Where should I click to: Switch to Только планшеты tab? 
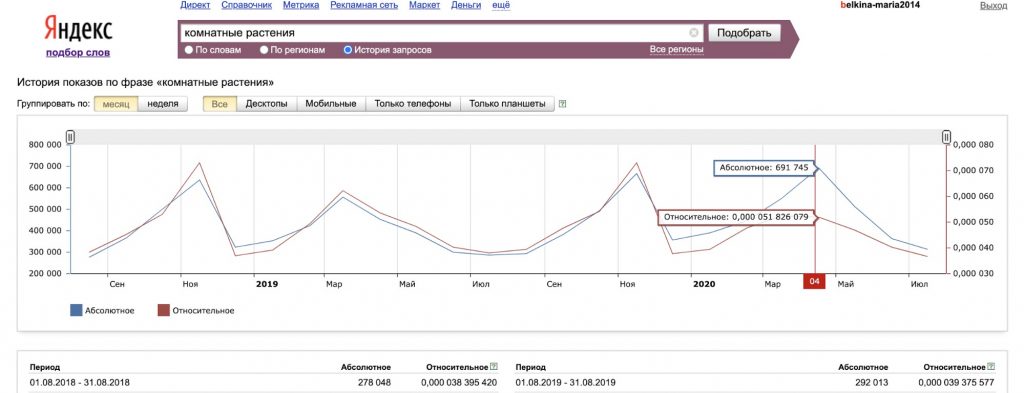pos(507,104)
